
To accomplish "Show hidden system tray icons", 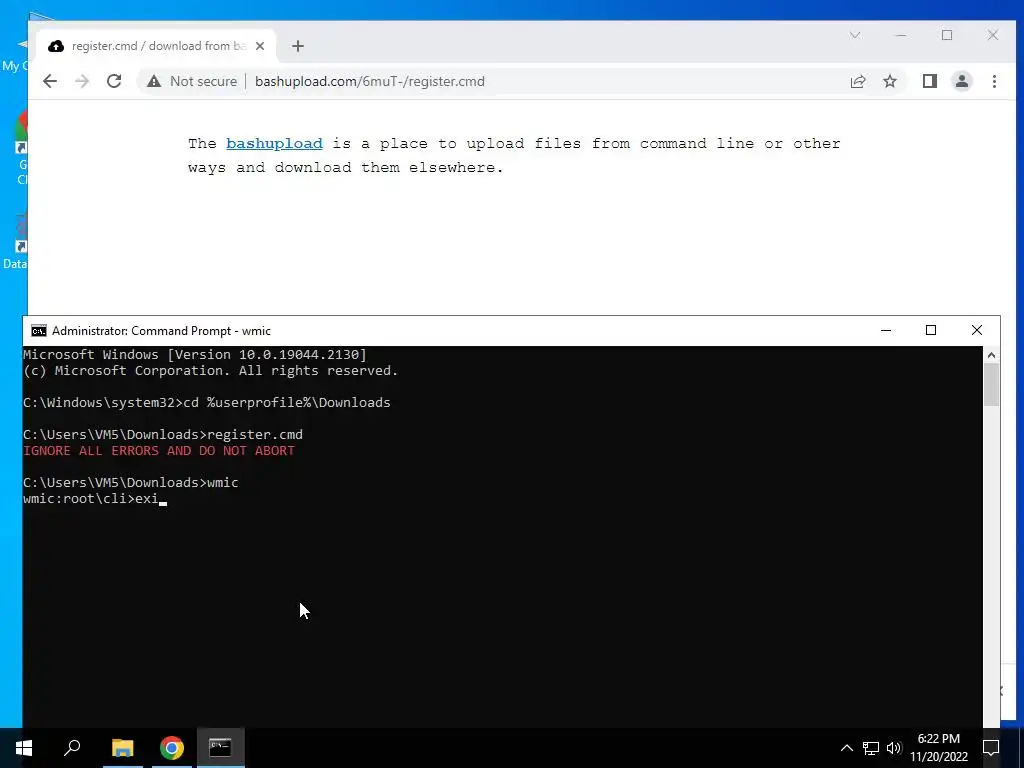I will 846,748.
